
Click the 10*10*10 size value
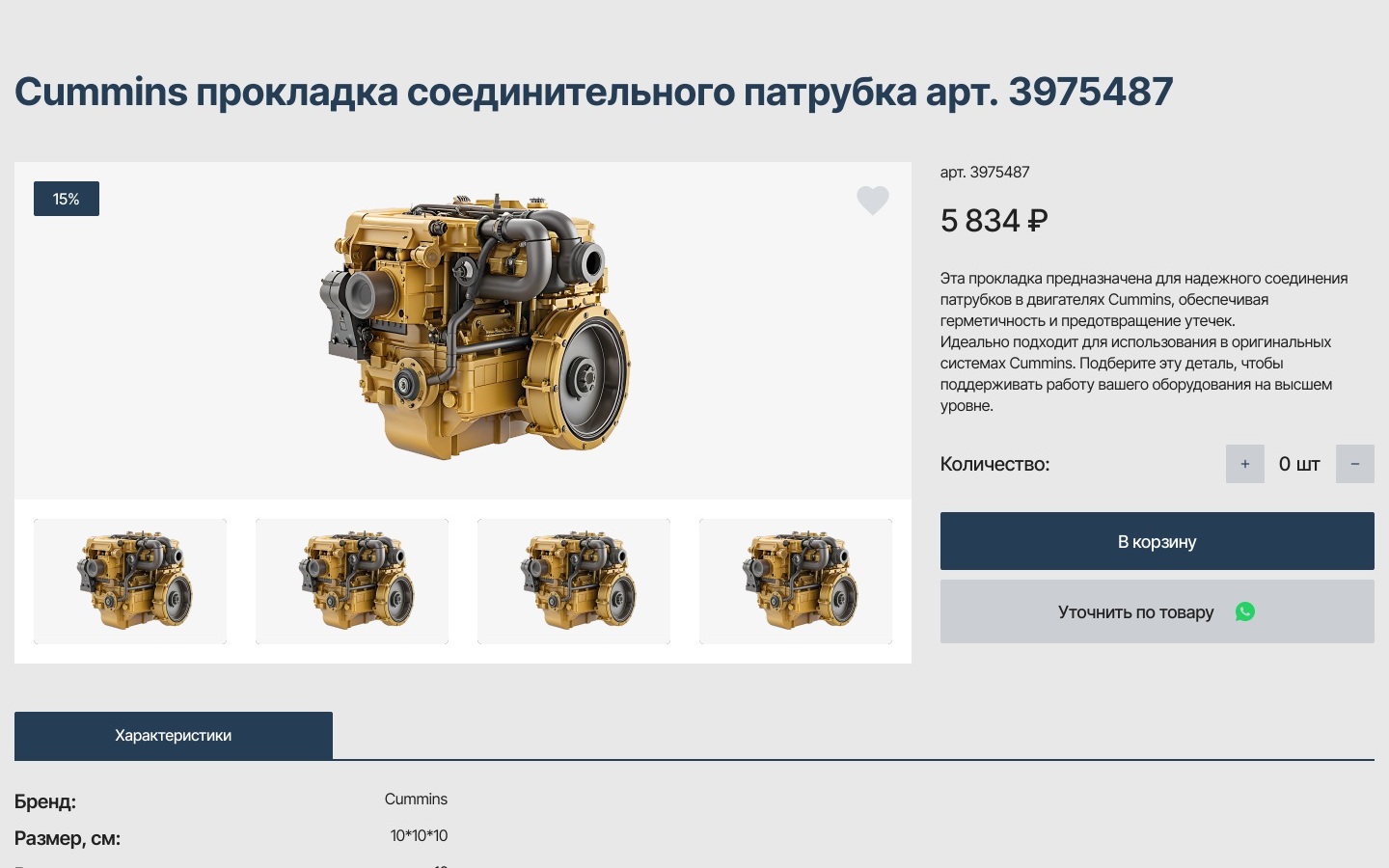pos(419,835)
